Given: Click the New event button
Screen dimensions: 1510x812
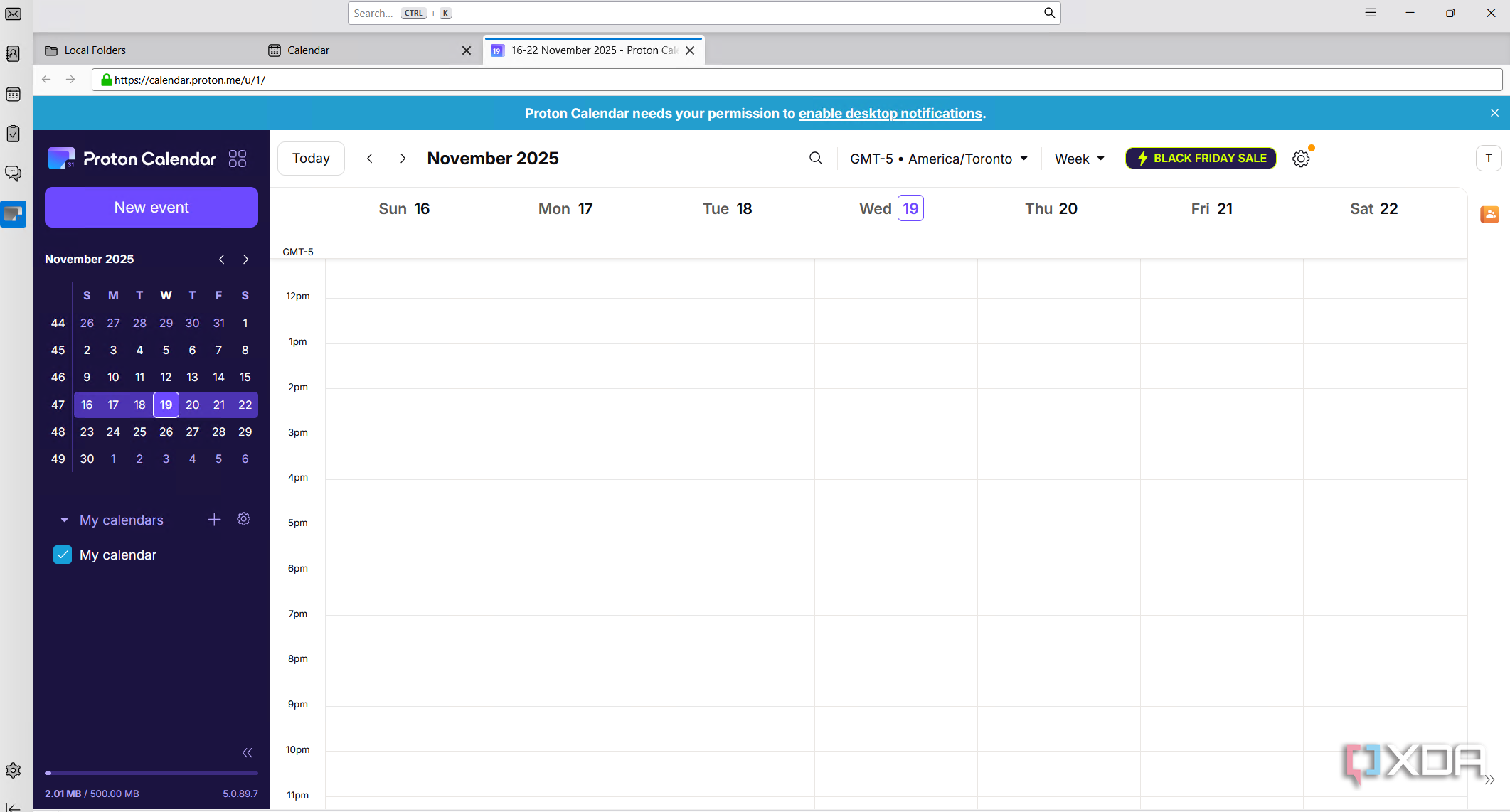Looking at the screenshot, I should point(151,208).
